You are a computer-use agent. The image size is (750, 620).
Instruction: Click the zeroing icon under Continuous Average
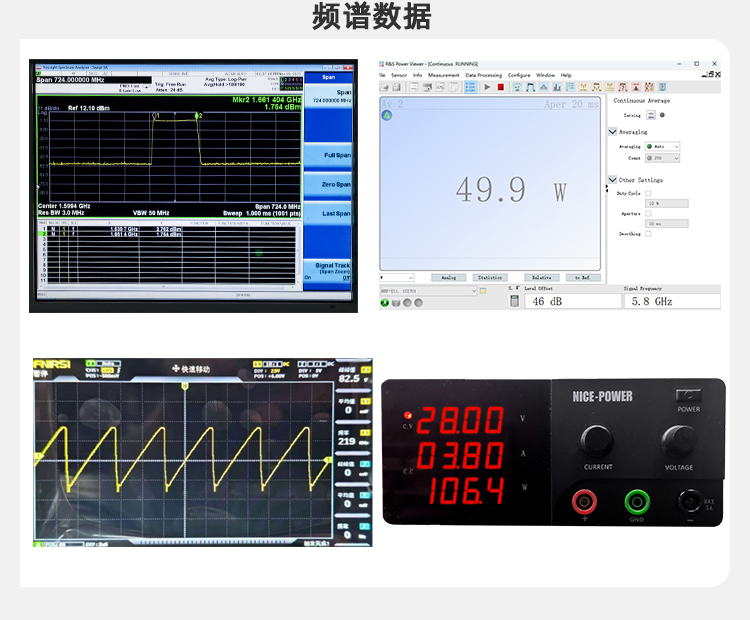point(651,115)
